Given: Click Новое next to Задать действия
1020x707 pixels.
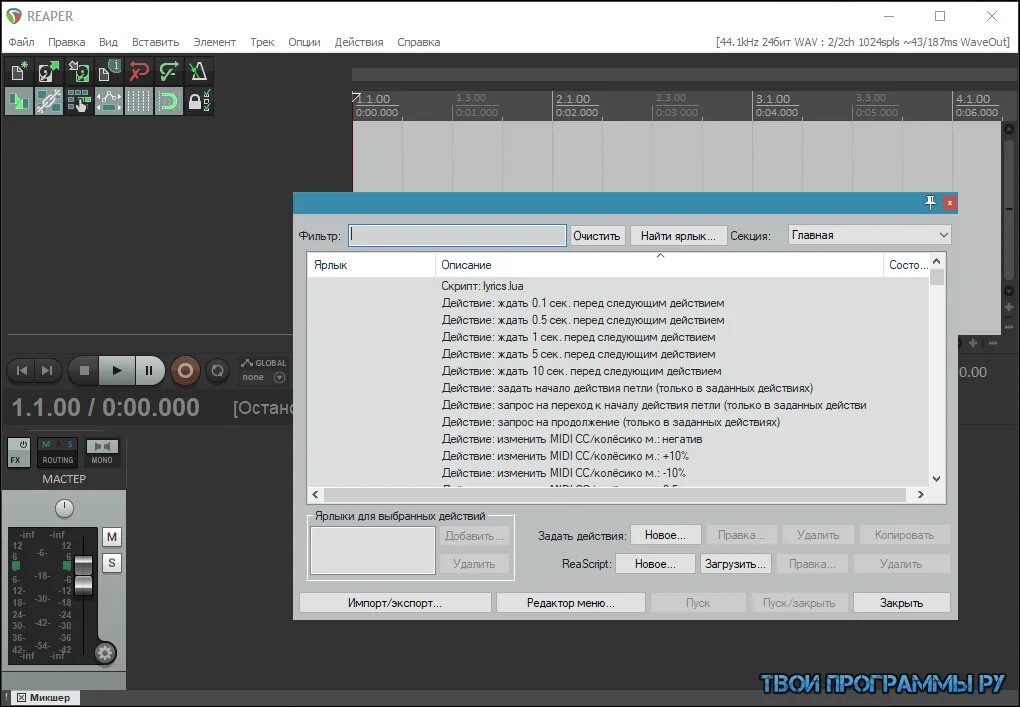Looking at the screenshot, I should 665,535.
